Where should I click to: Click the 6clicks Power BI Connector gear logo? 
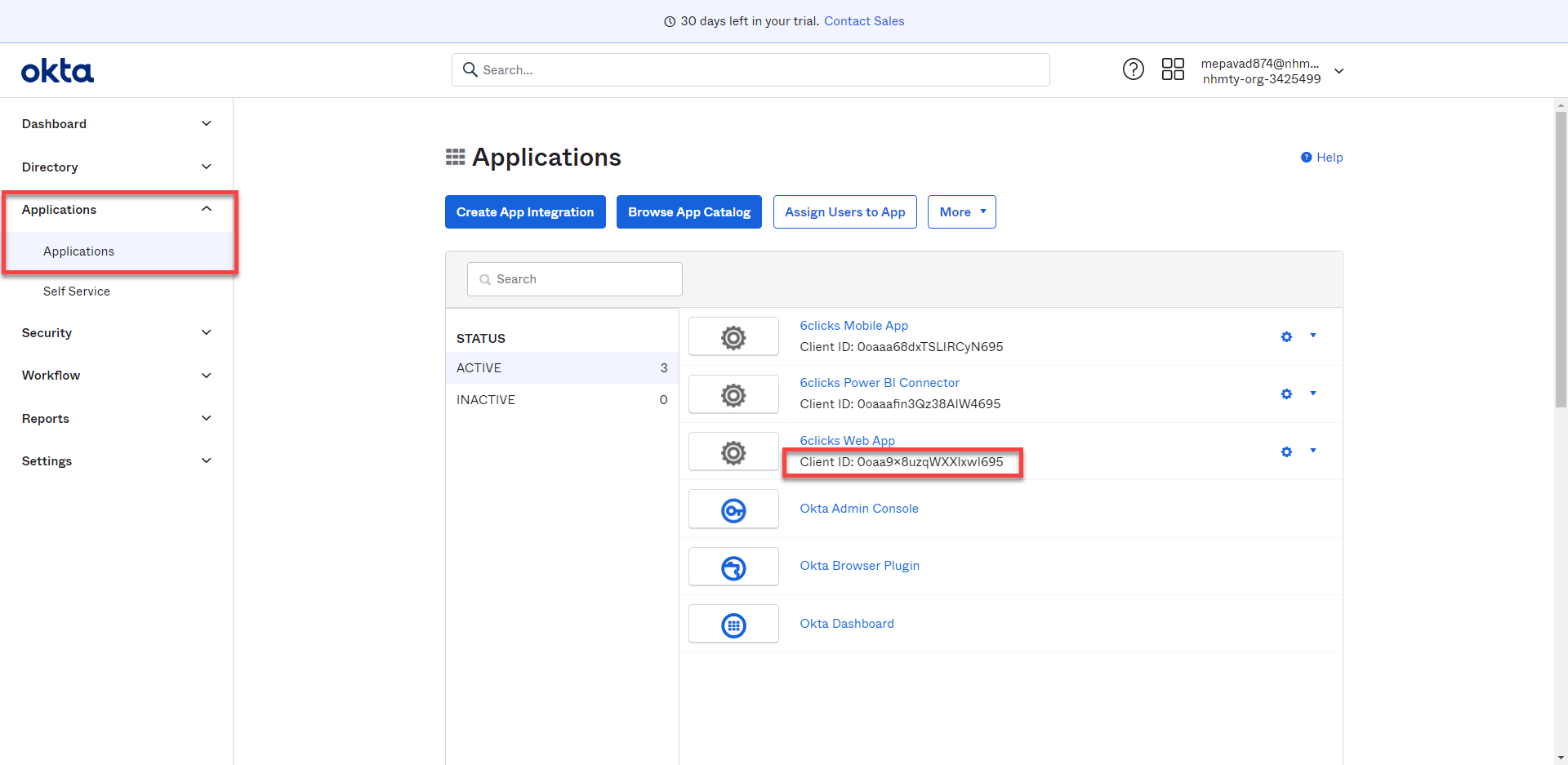click(733, 395)
